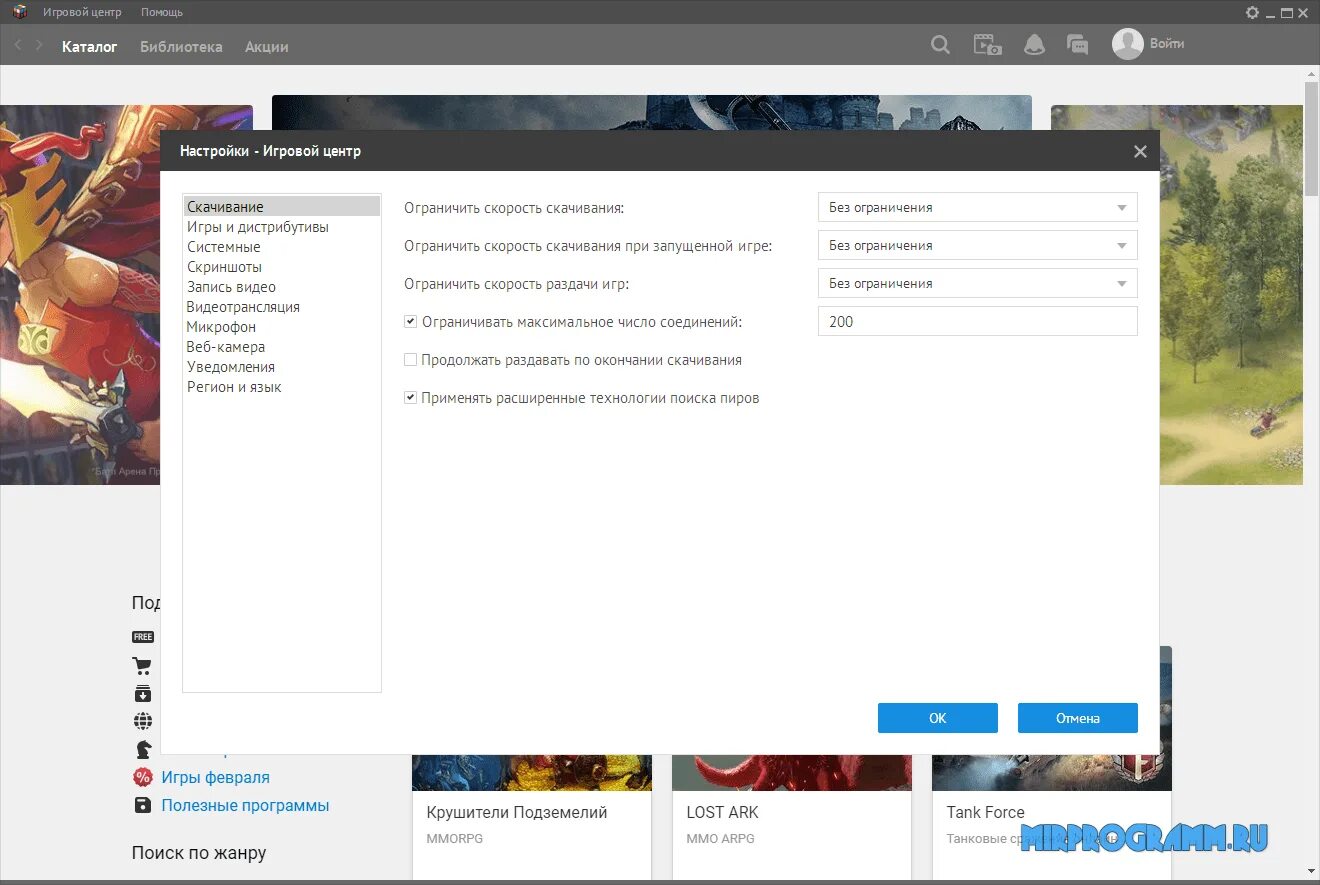Confirm settings with the OK button
1320x885 pixels.
tap(938, 718)
